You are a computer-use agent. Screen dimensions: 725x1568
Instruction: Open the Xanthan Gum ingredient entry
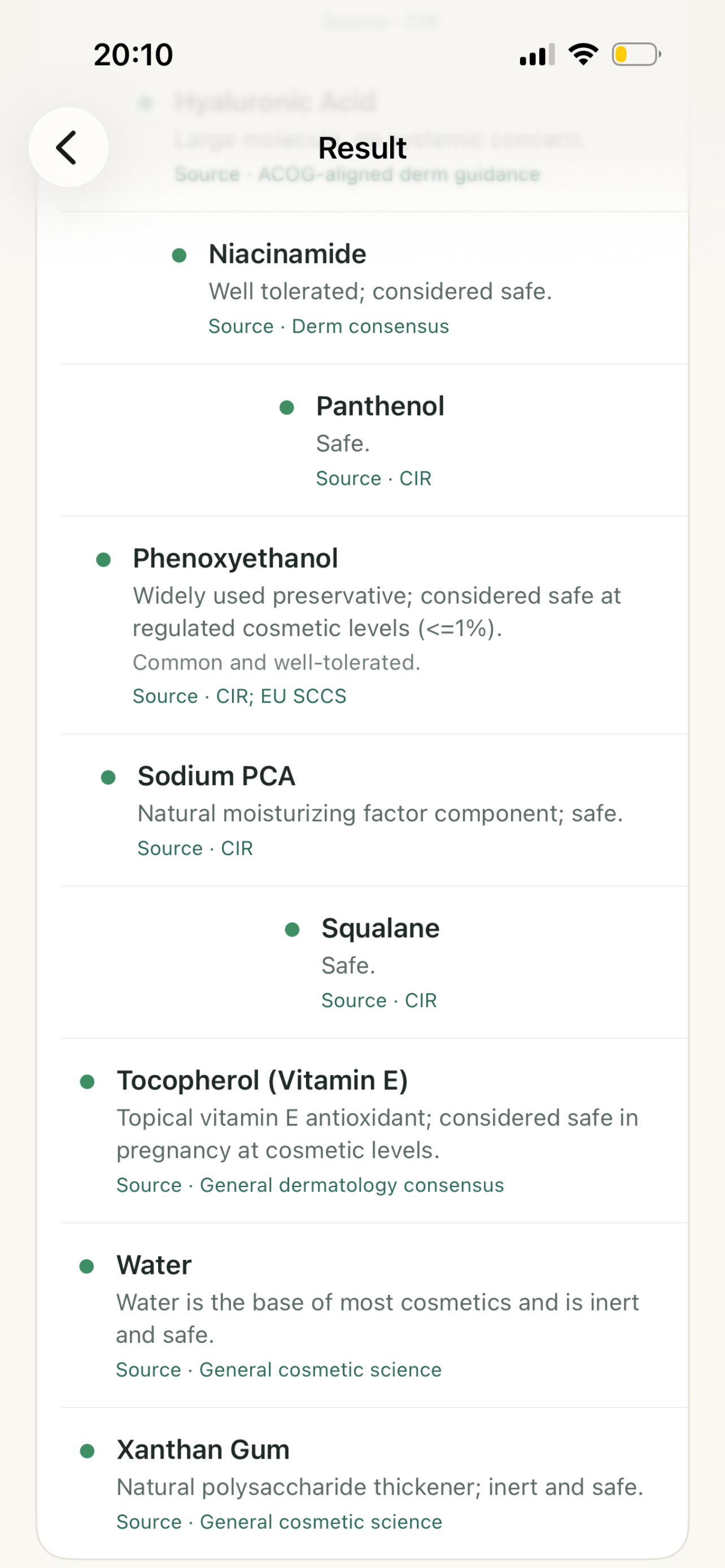point(374,1484)
